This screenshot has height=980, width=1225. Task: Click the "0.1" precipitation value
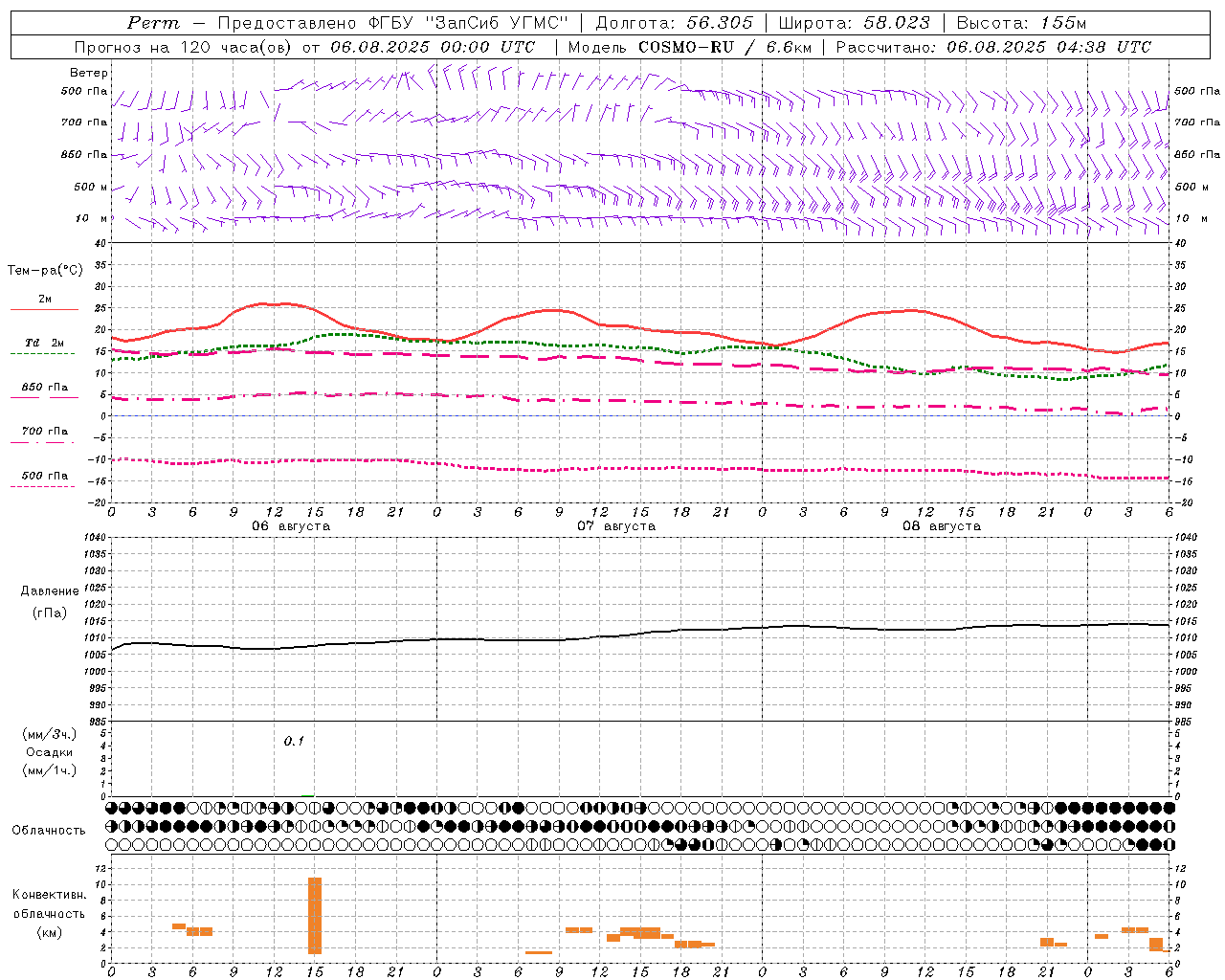tap(294, 741)
